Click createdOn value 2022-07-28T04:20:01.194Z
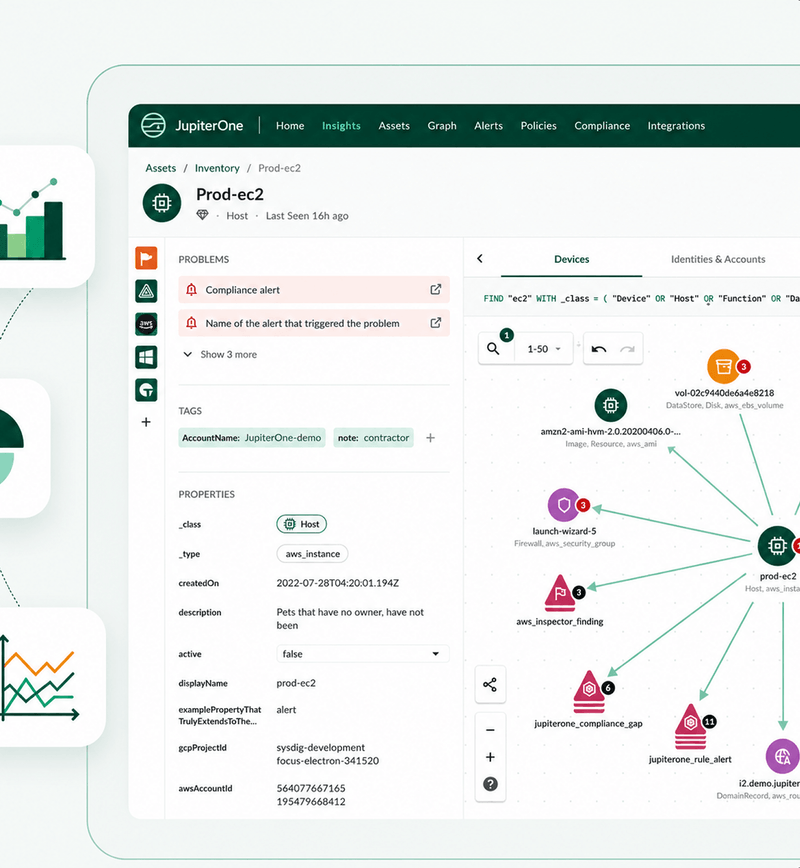800x868 pixels. point(338,583)
